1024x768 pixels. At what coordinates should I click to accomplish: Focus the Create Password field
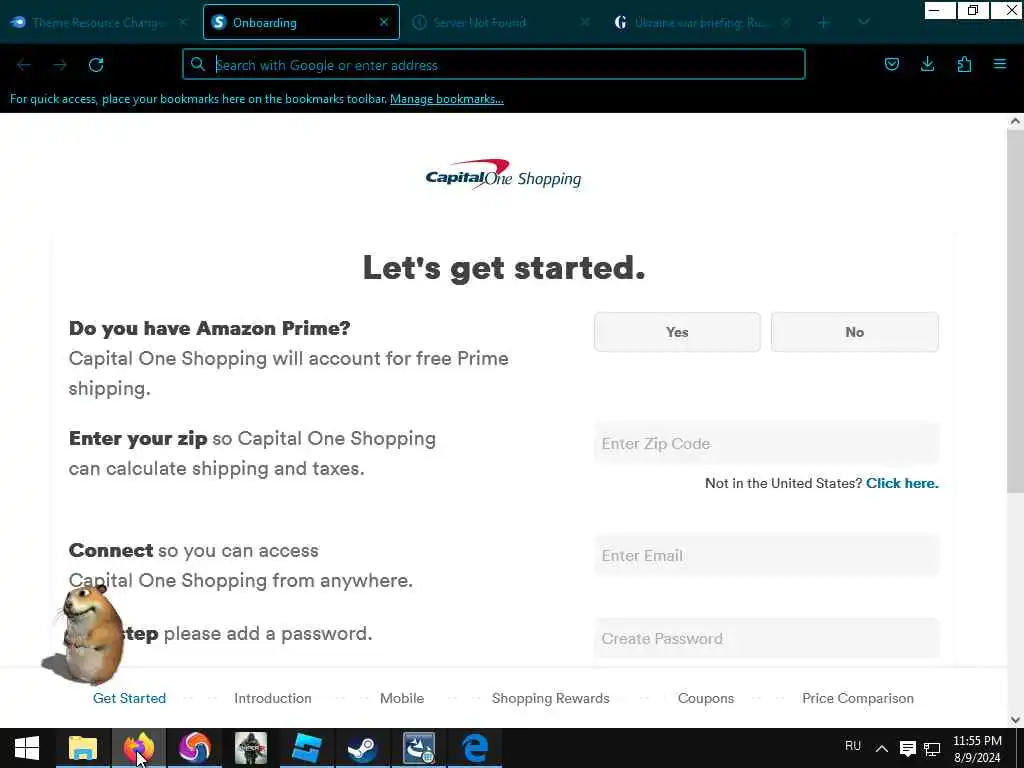pyautogui.click(x=766, y=638)
